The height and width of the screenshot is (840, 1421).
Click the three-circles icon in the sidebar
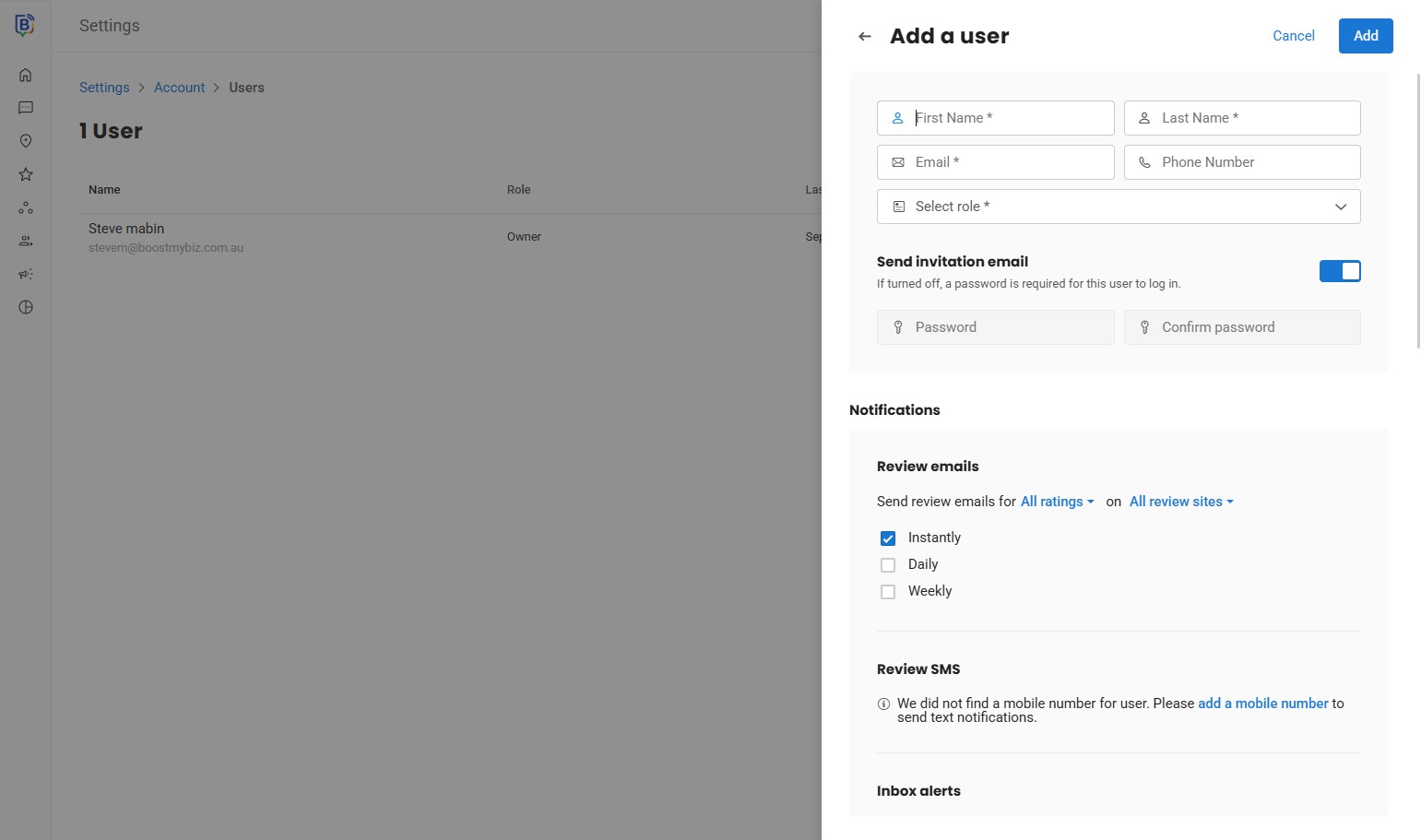(x=26, y=208)
